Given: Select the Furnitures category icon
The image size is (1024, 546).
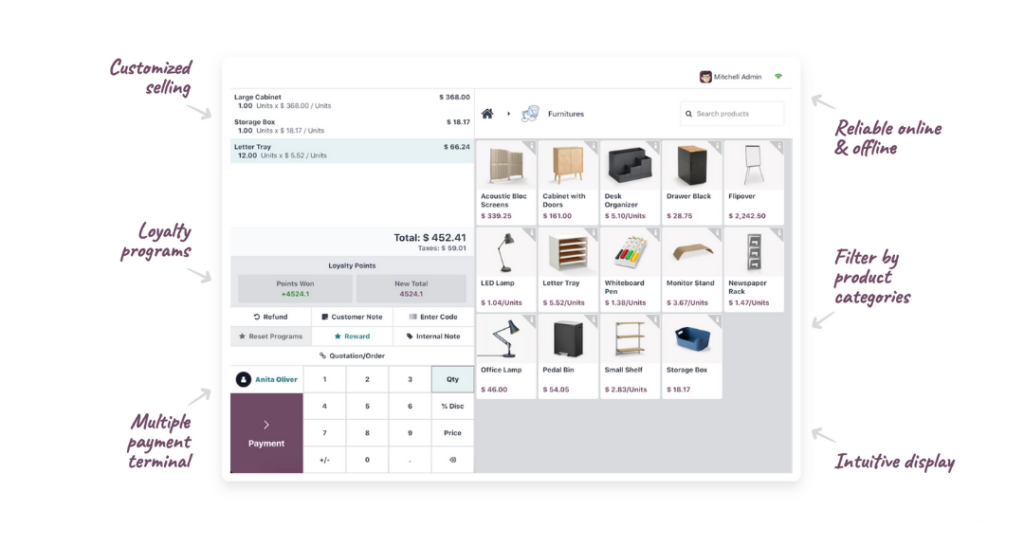Looking at the screenshot, I should pyautogui.click(x=530, y=114).
